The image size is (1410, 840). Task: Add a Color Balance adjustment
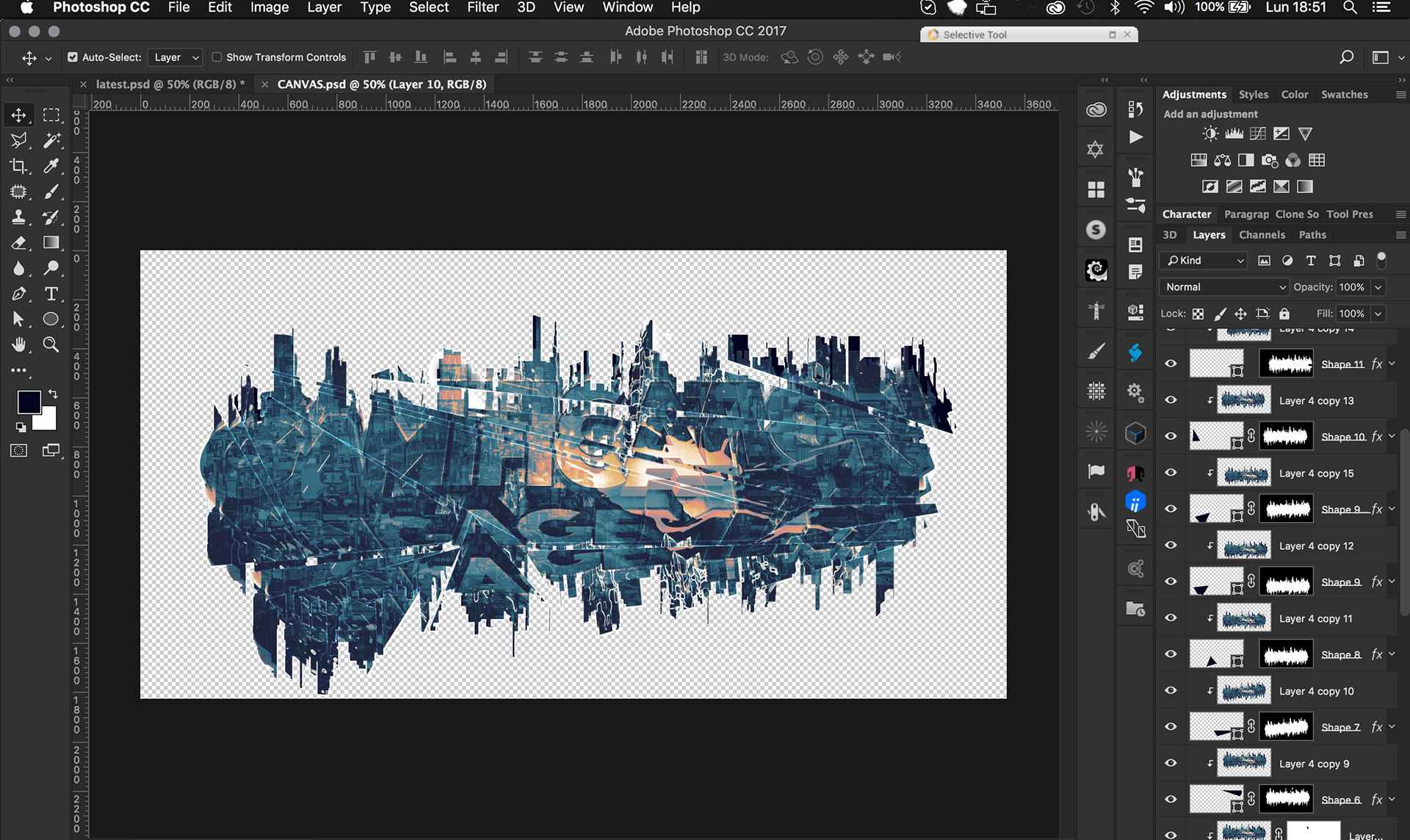[1222, 160]
